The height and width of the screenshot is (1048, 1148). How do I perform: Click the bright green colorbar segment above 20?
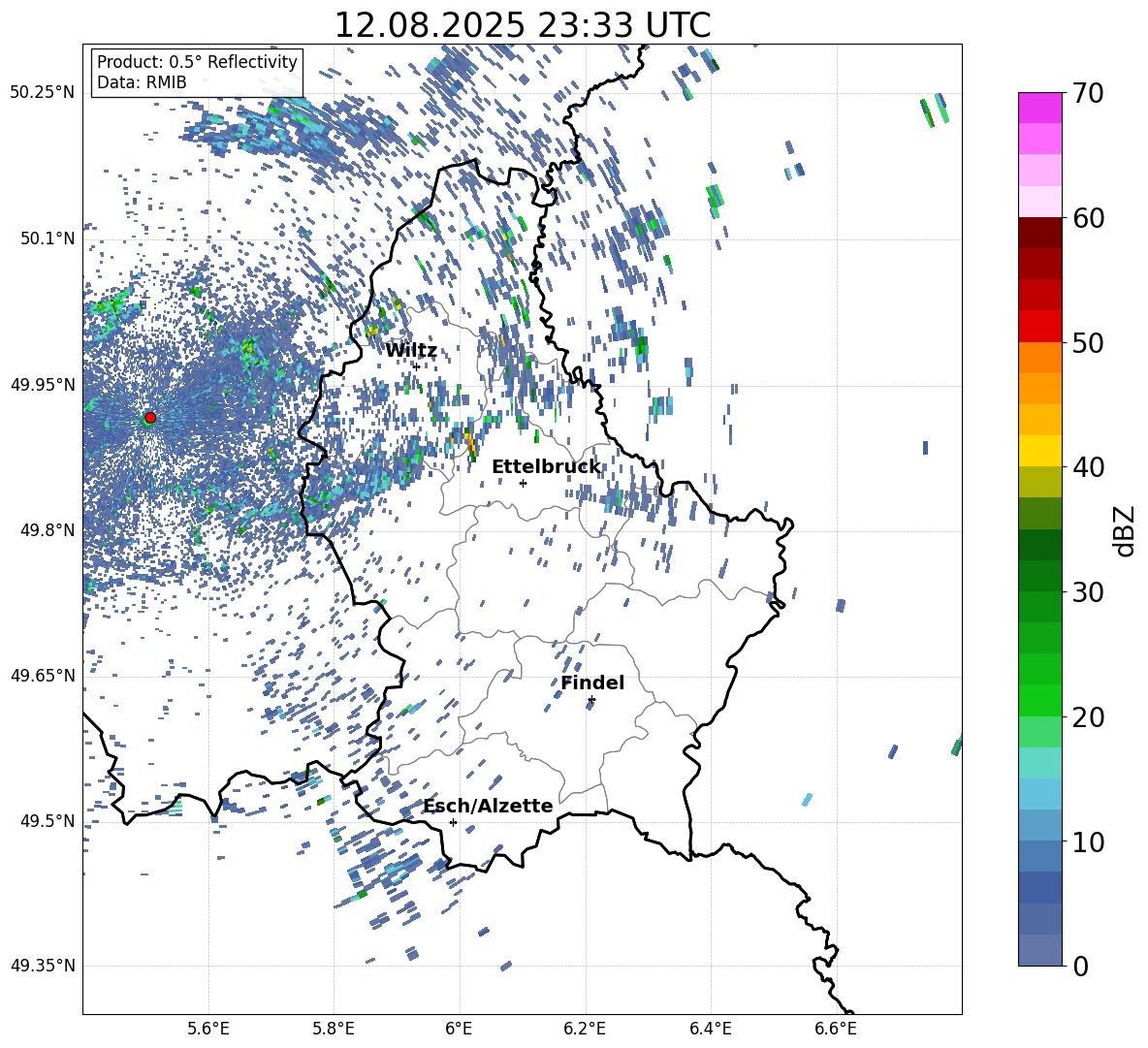click(x=1039, y=700)
